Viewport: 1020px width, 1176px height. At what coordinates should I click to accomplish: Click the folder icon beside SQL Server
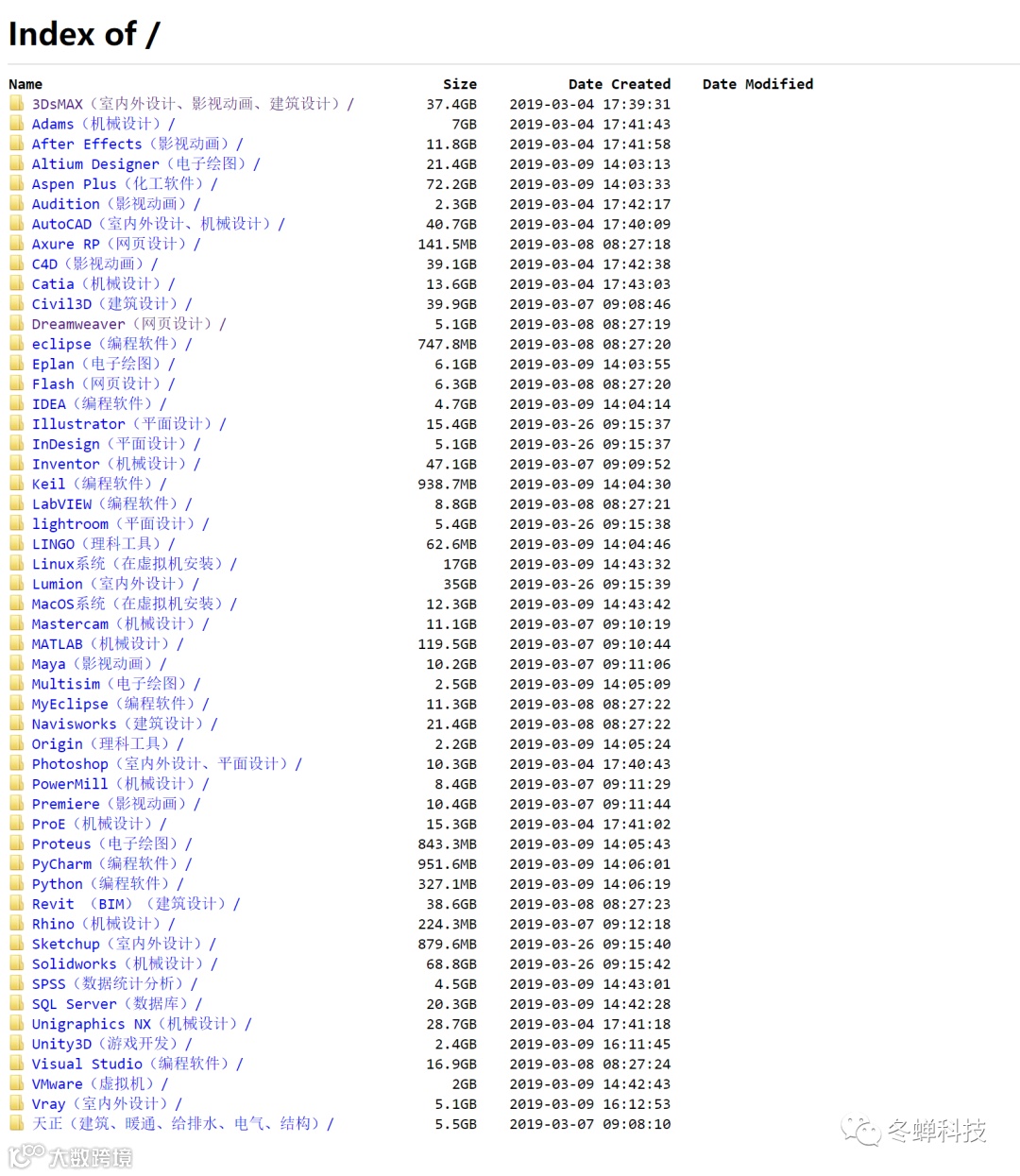(x=17, y=1003)
